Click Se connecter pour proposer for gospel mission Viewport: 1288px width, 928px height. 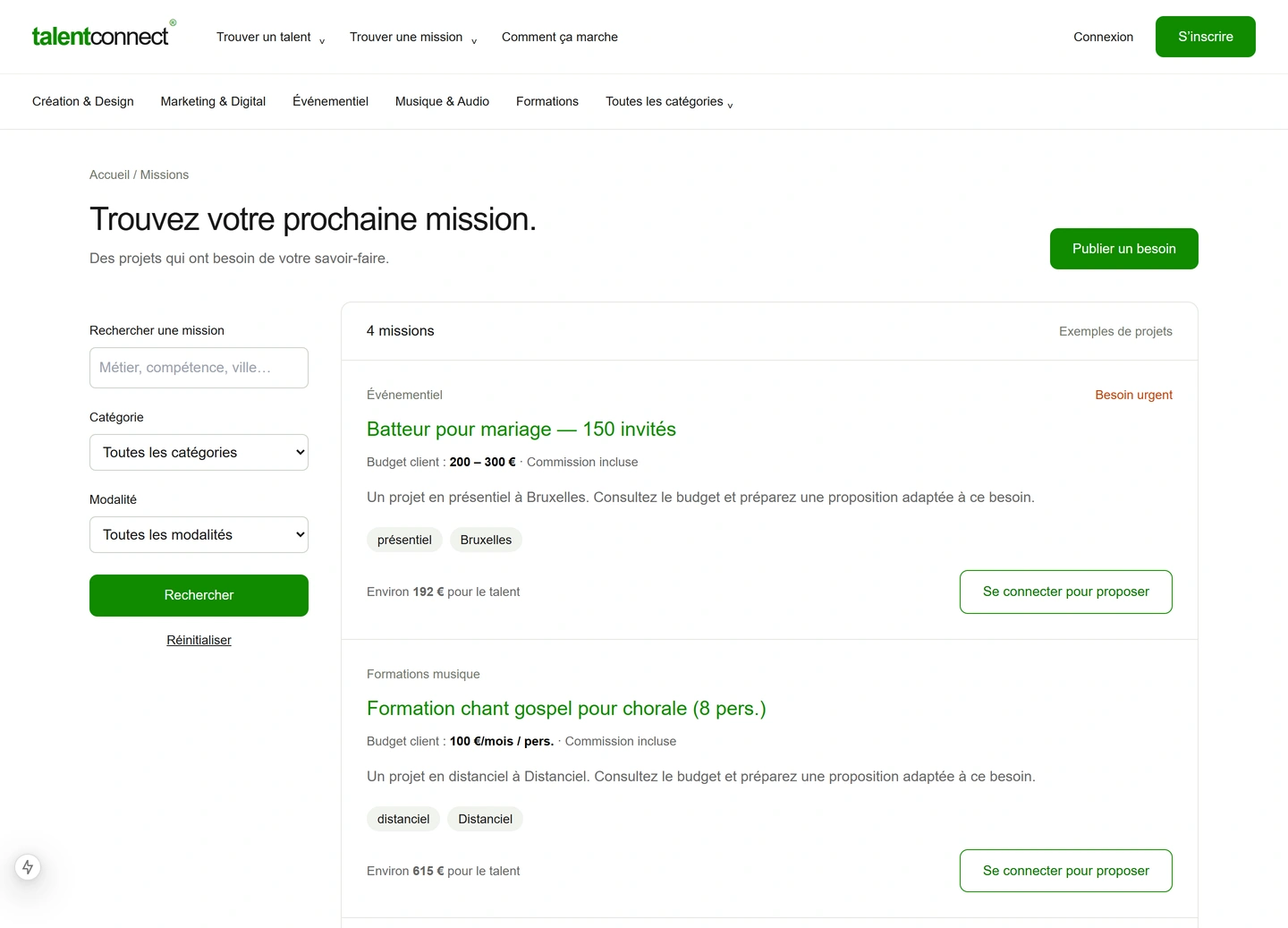(1065, 871)
